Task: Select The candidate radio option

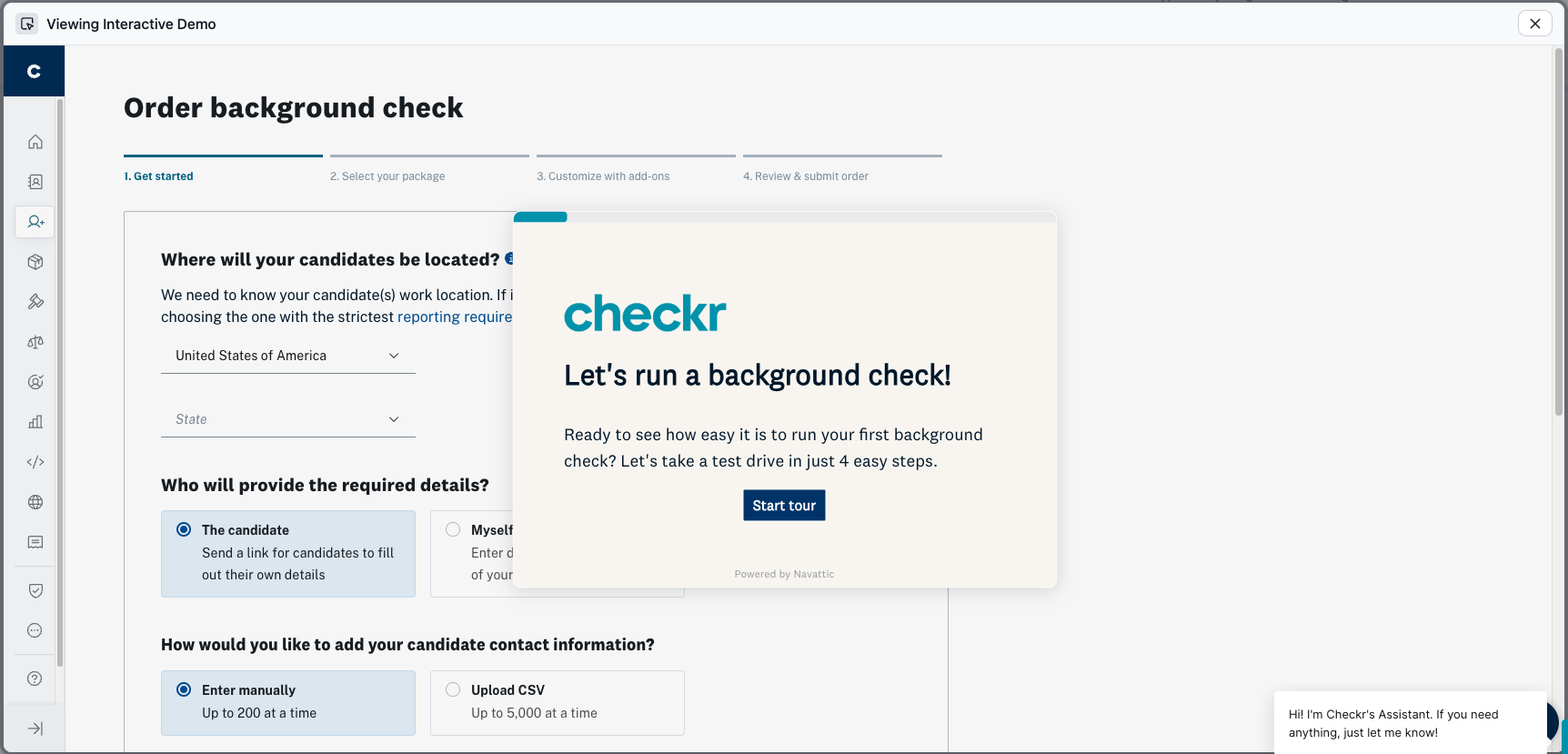Action: pyautogui.click(x=184, y=529)
